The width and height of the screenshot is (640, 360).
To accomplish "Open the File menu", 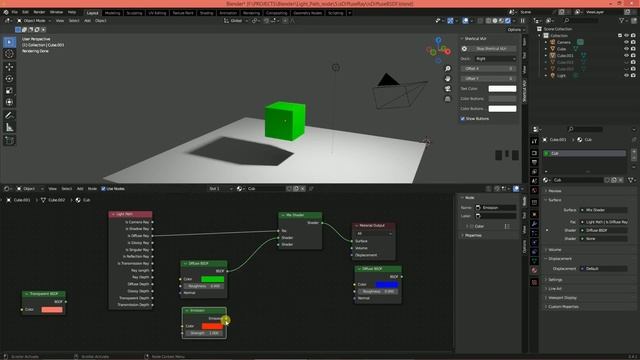I will coord(15,12).
